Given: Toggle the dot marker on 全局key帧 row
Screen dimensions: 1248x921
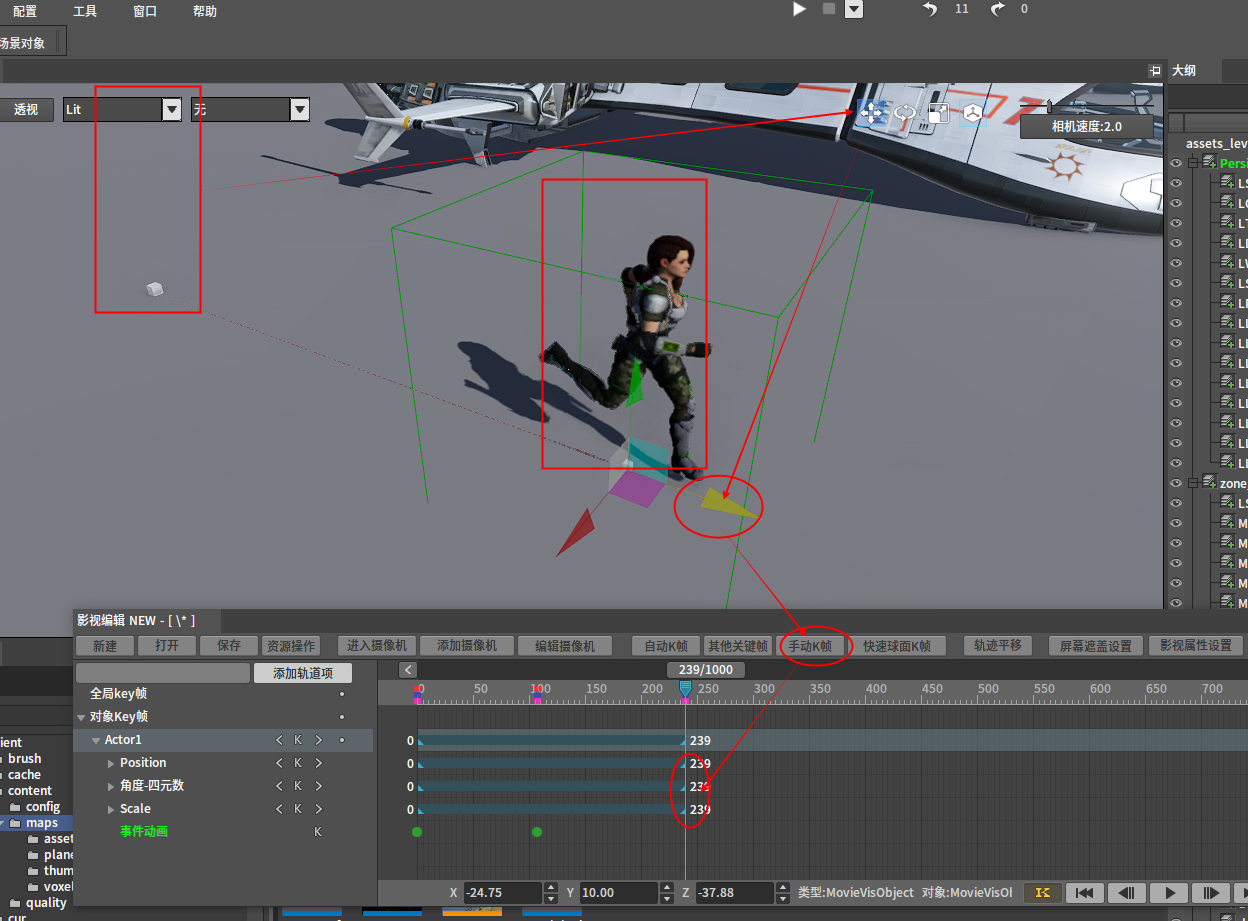Looking at the screenshot, I should pos(342,693).
